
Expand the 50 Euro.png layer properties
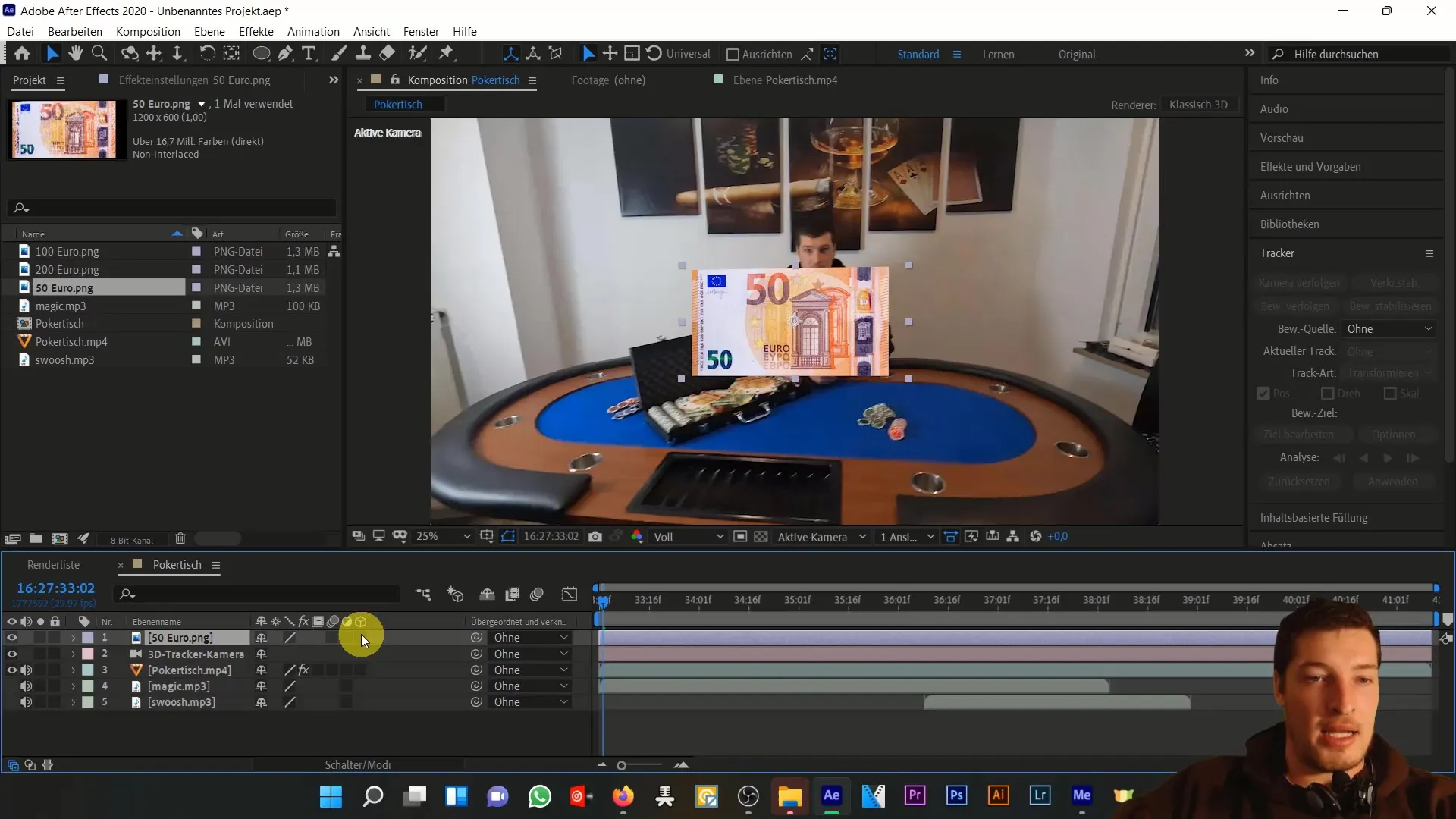pos(74,638)
